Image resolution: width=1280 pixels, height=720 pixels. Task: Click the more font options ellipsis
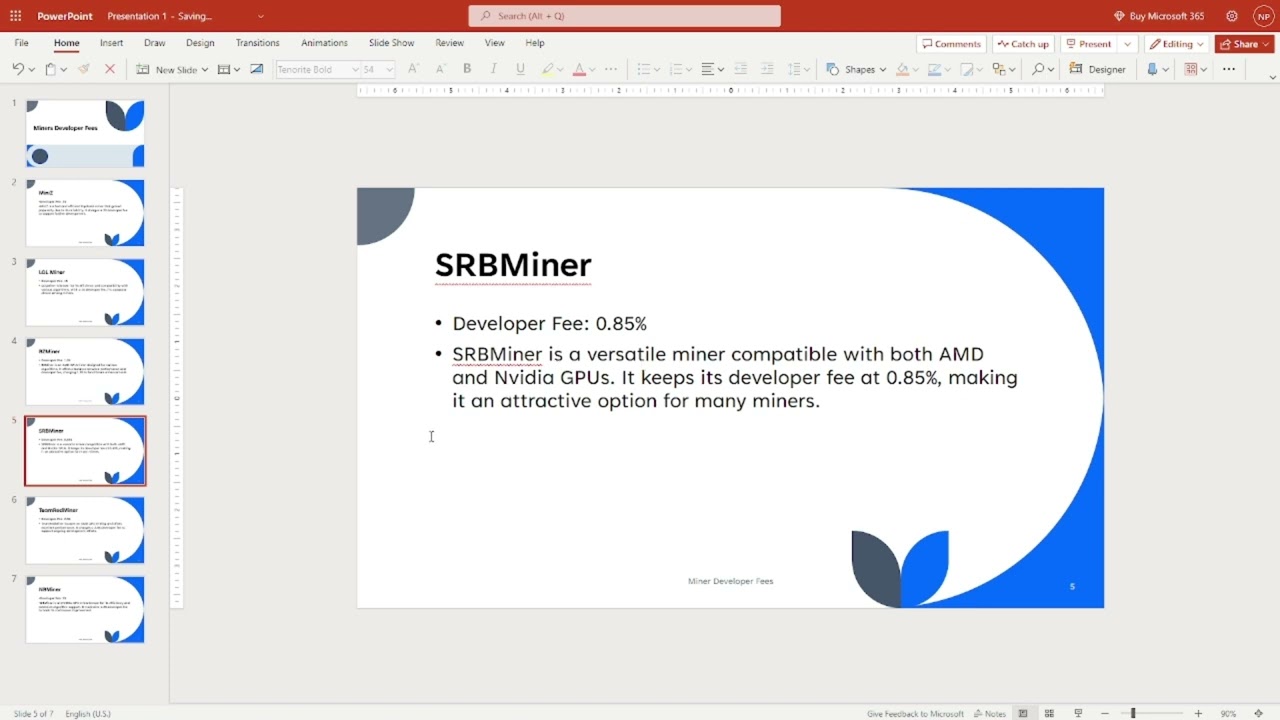point(611,69)
